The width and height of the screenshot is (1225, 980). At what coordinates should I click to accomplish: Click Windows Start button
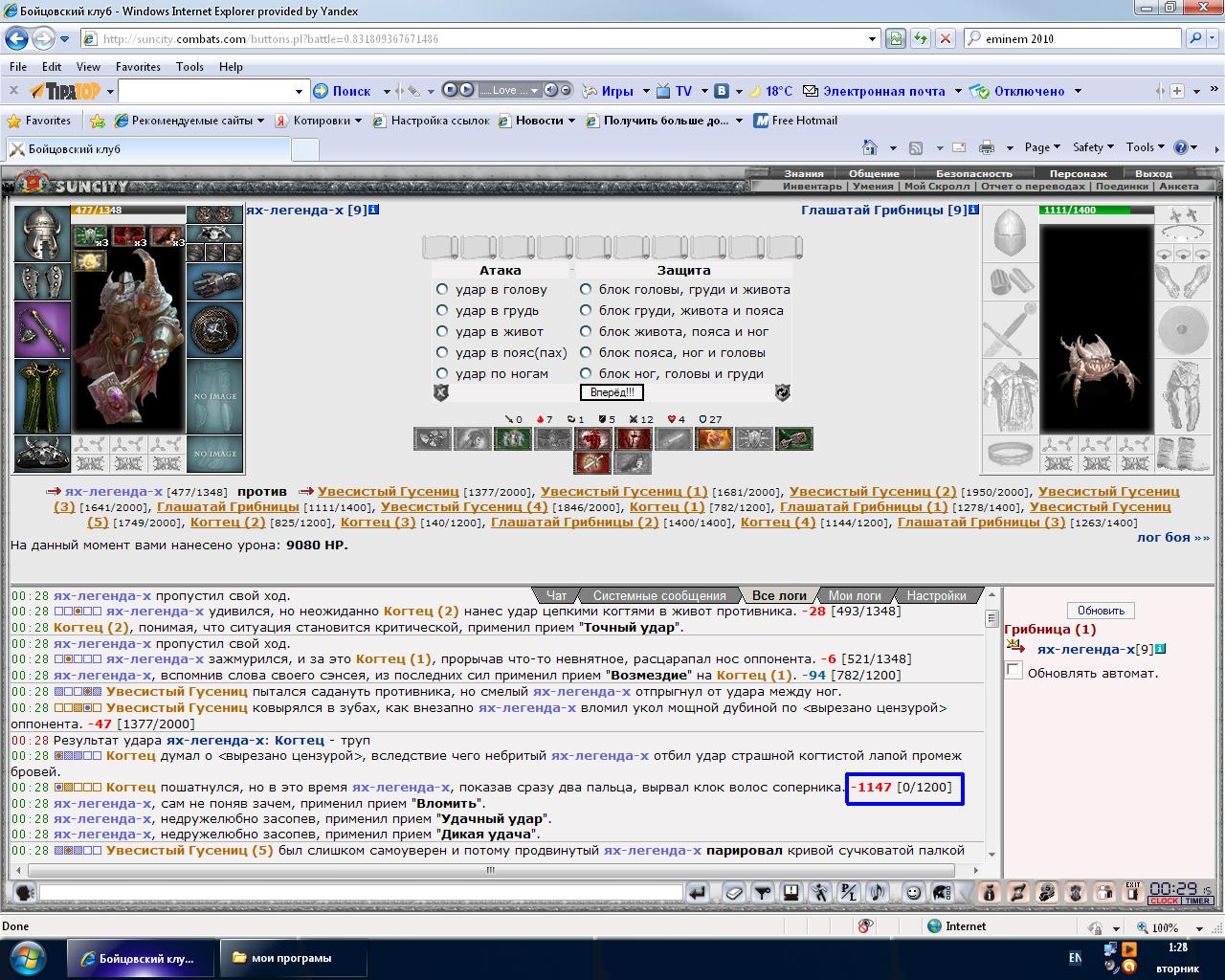26,958
